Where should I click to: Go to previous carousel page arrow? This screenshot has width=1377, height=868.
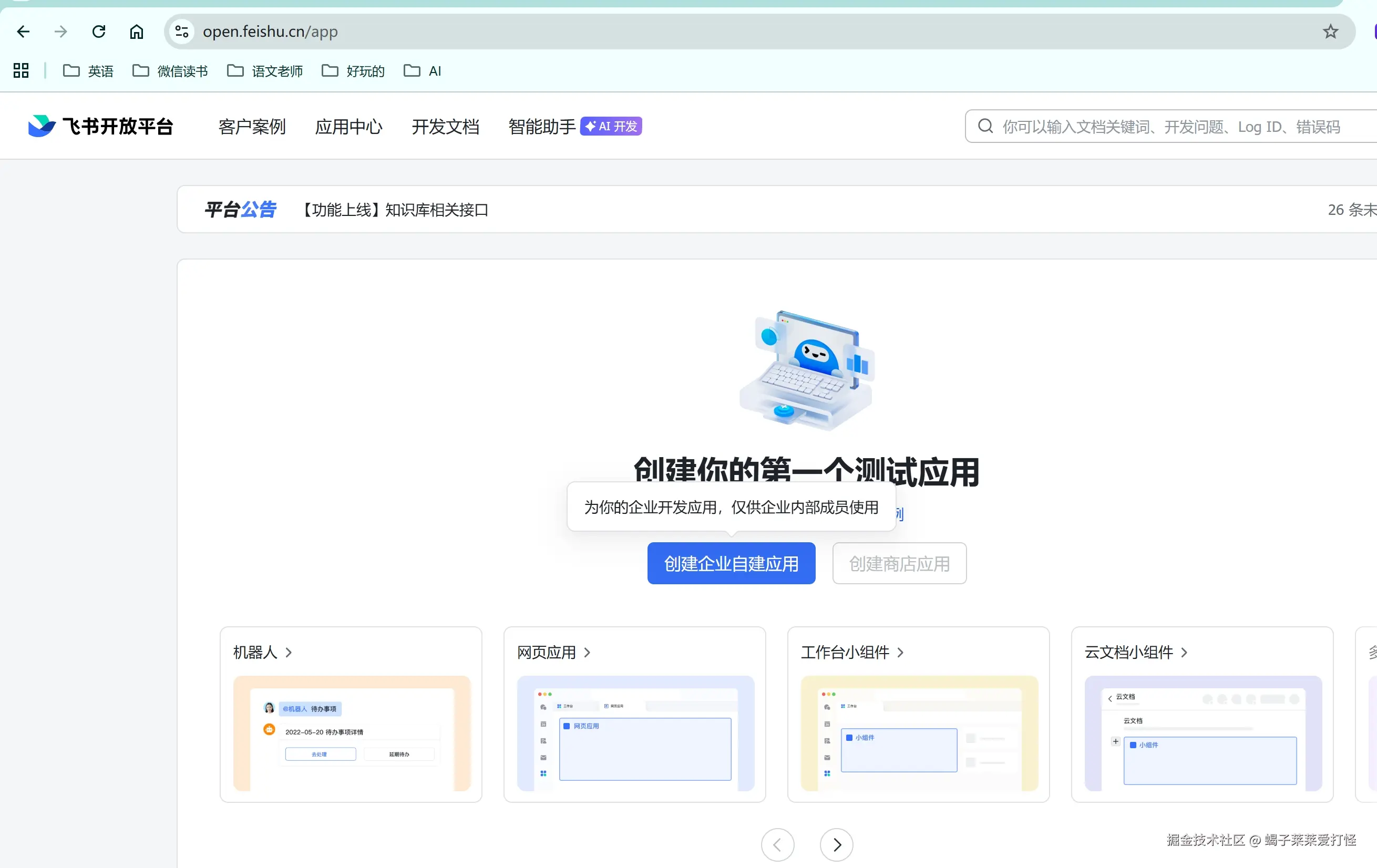pos(778,844)
